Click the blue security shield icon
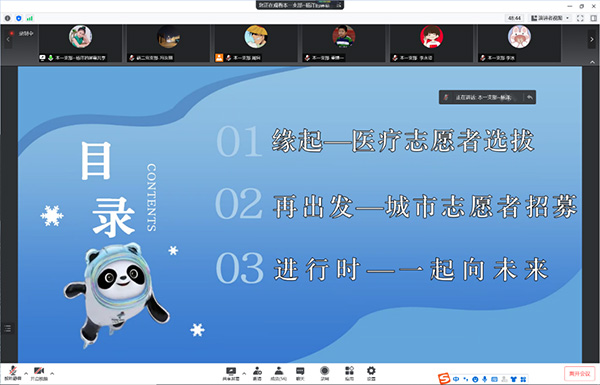Image resolution: width=600 pixels, height=385 pixels. (19, 18)
